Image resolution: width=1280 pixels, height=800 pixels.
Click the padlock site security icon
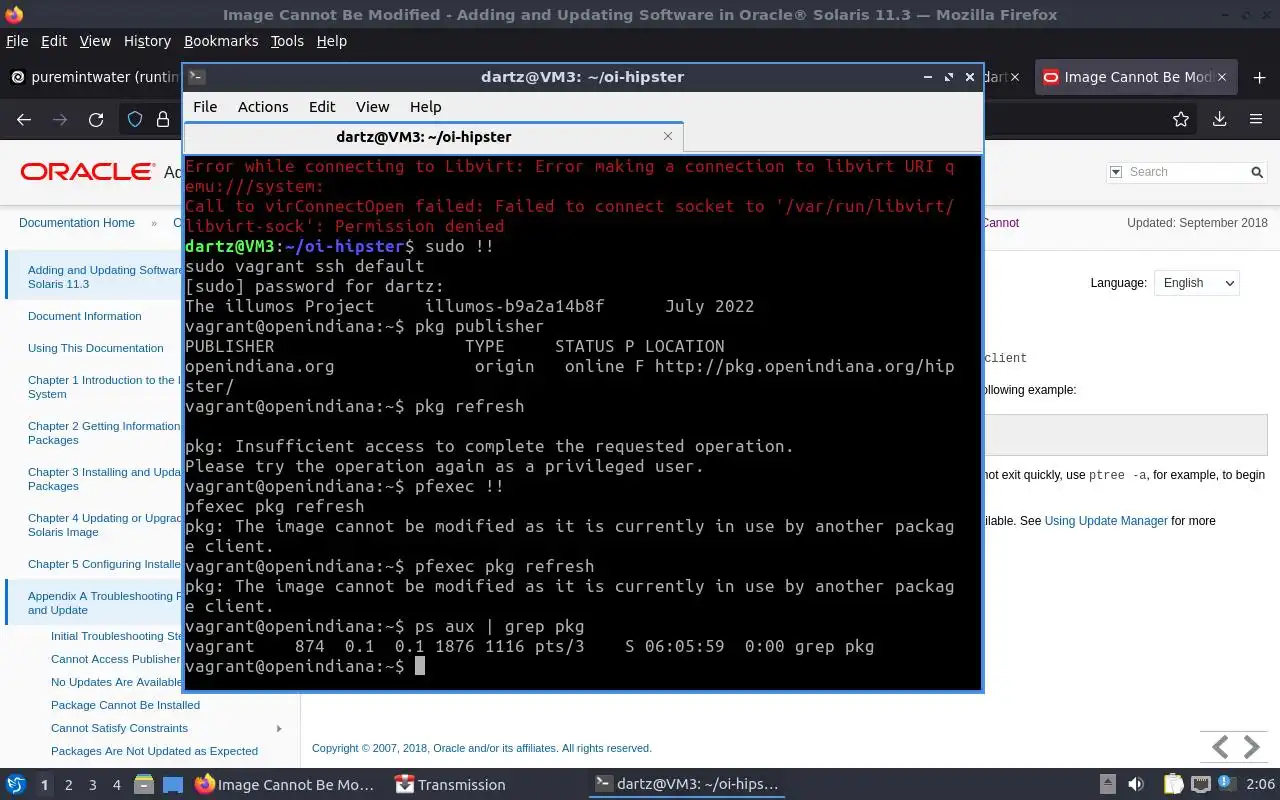163,120
